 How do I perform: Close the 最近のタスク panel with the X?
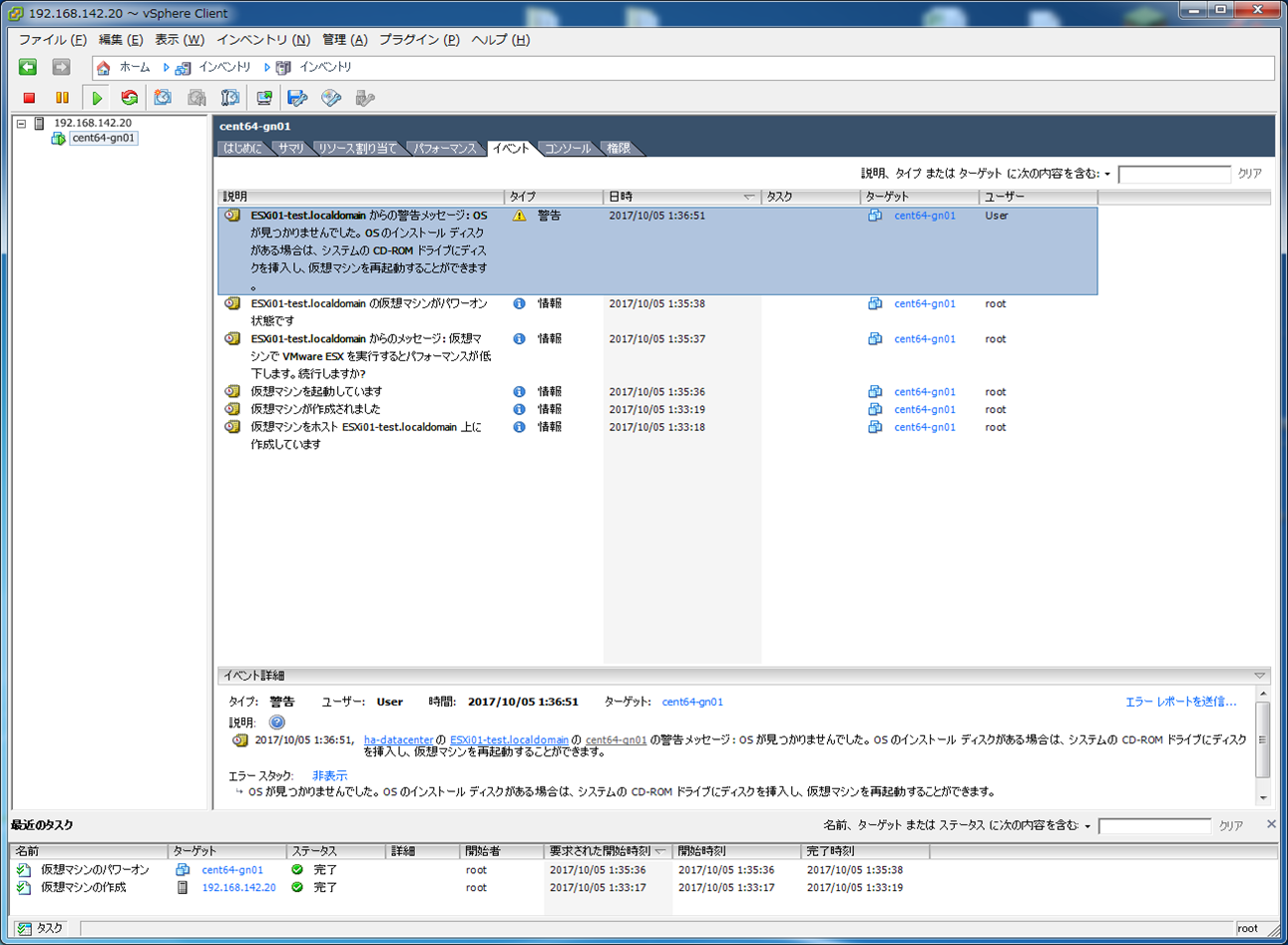[x=1271, y=824]
